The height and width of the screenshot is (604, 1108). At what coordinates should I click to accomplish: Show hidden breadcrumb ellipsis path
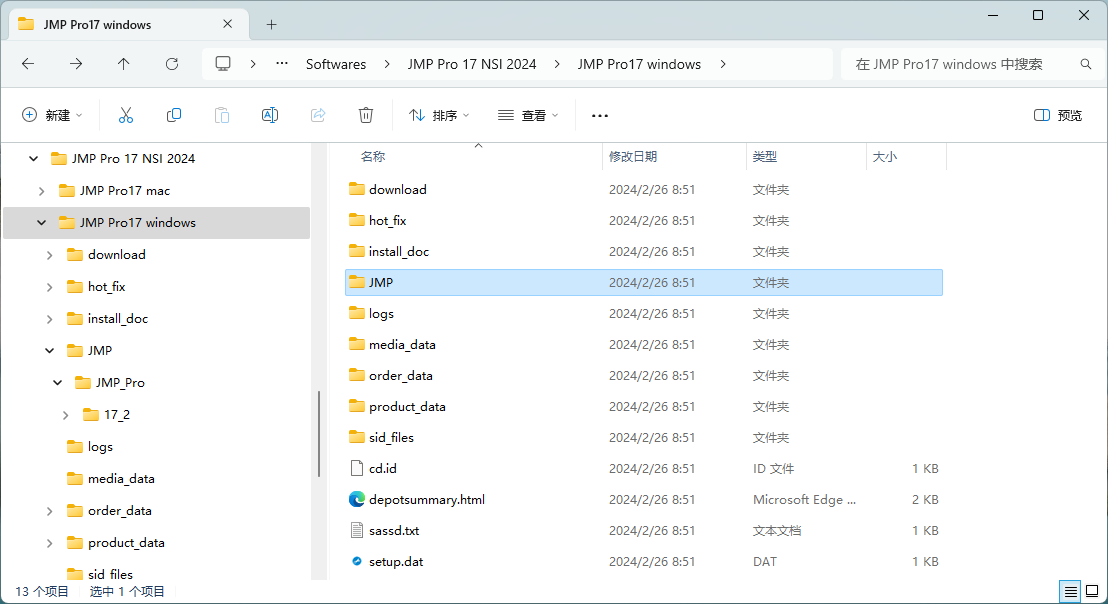[x=282, y=64]
